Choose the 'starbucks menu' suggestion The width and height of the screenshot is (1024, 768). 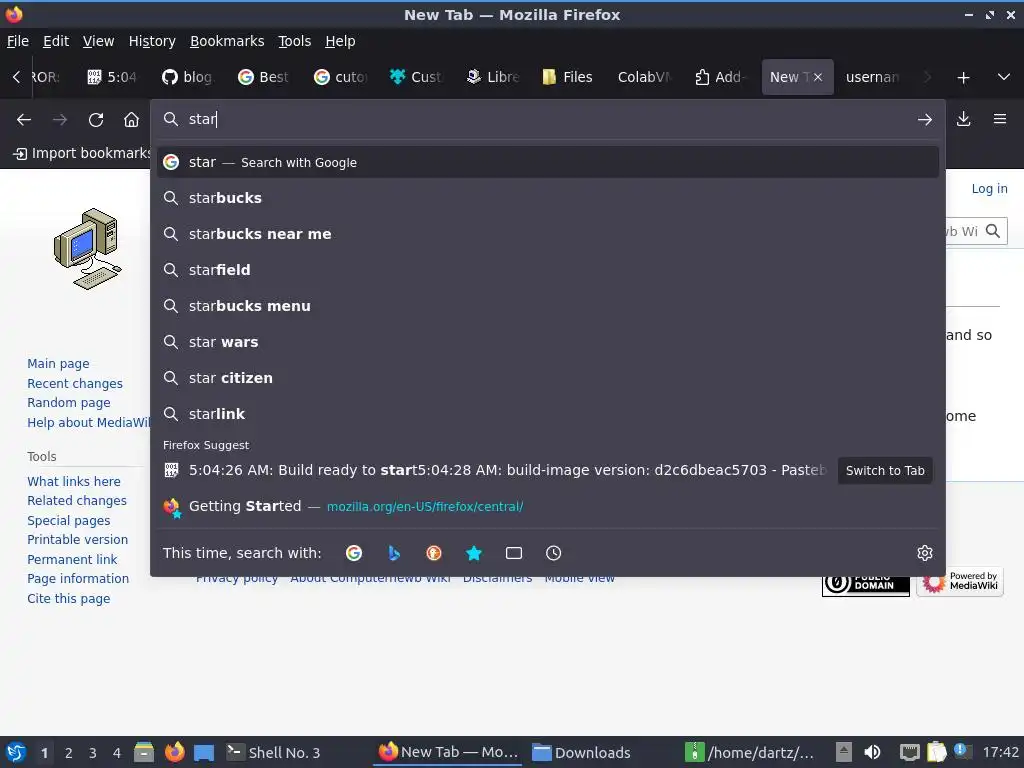(548, 306)
